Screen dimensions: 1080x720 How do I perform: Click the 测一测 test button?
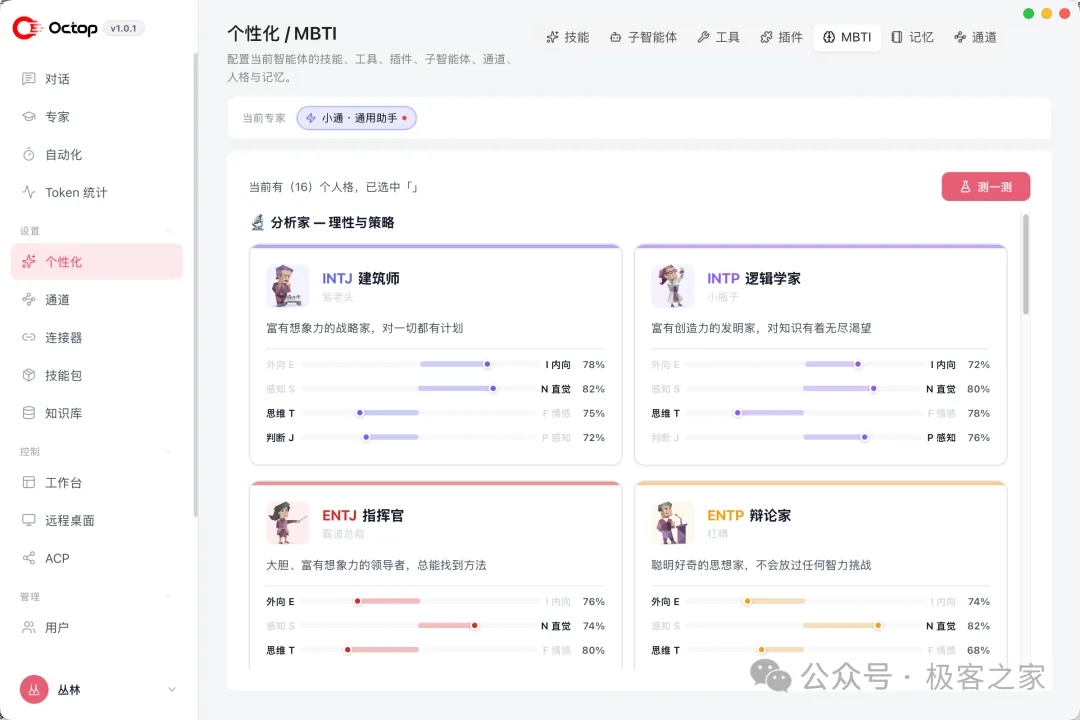pos(986,187)
